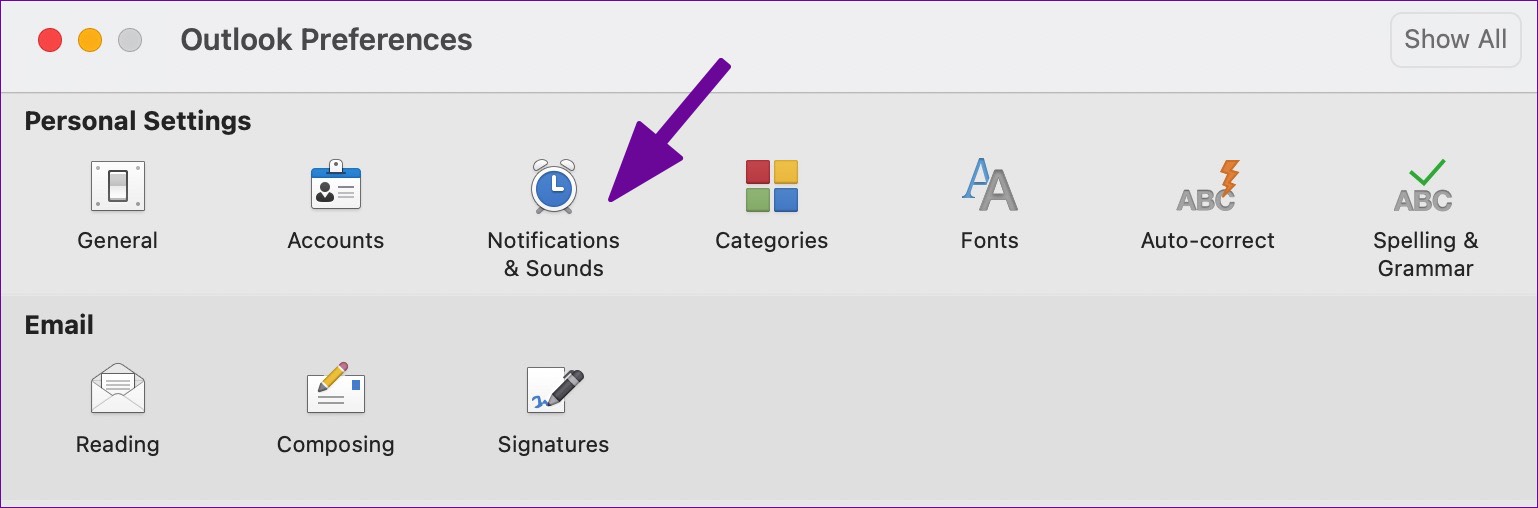1538x508 pixels.
Task: Open General preferences light-switch icon
Action: click(118, 186)
